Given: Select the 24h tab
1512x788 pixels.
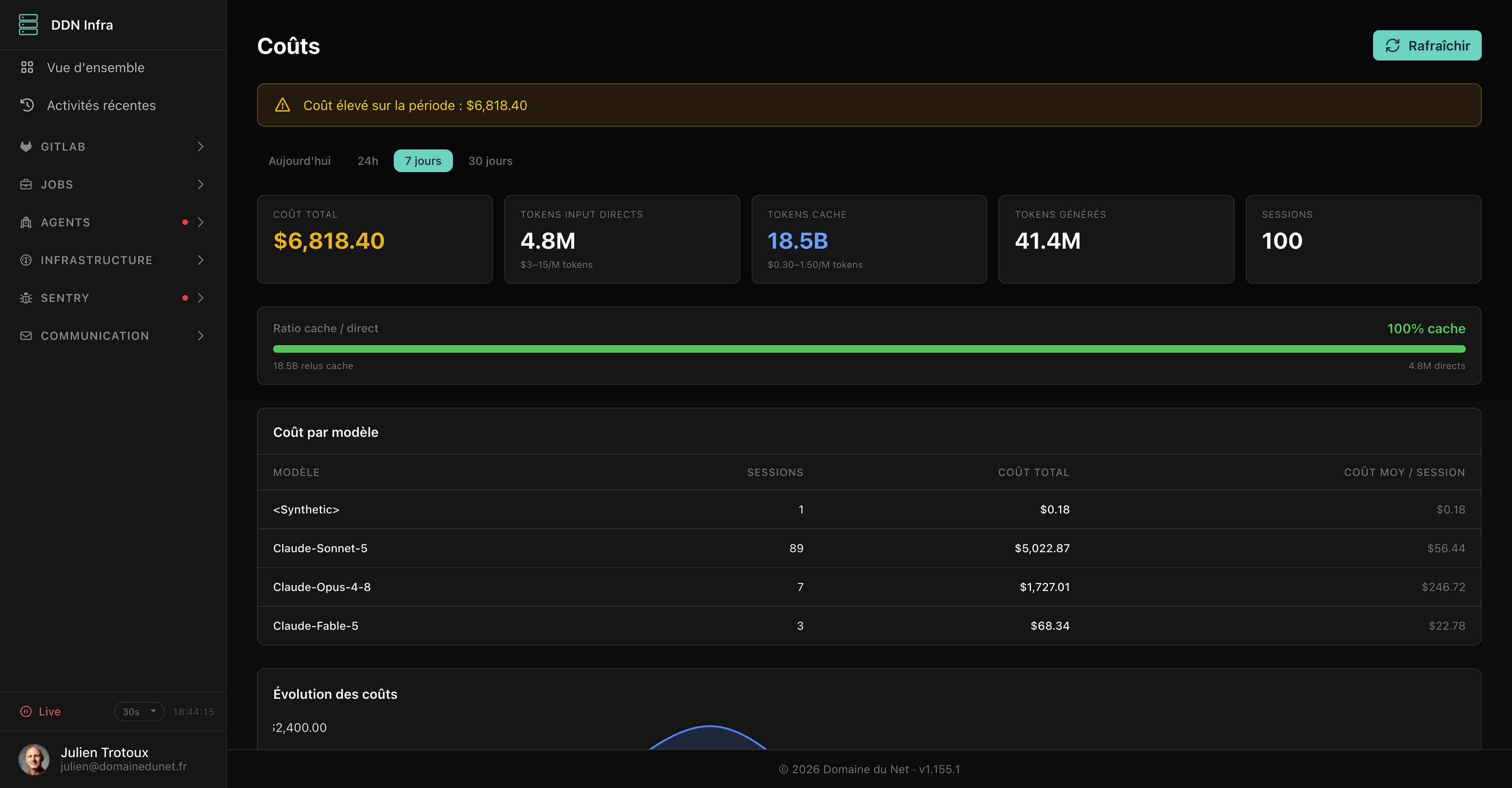Looking at the screenshot, I should (368, 161).
